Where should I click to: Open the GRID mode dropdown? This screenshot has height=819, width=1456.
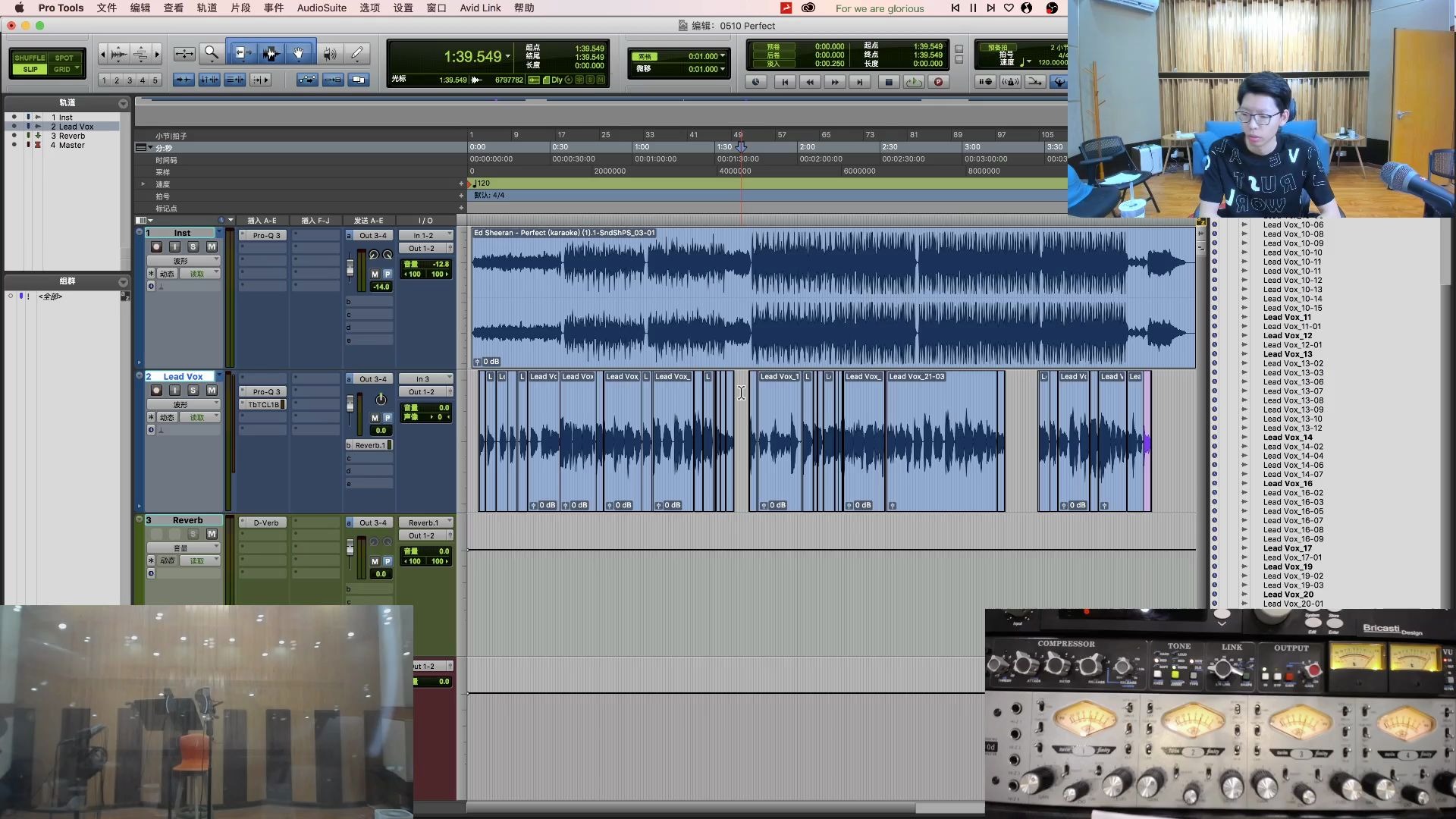77,68
